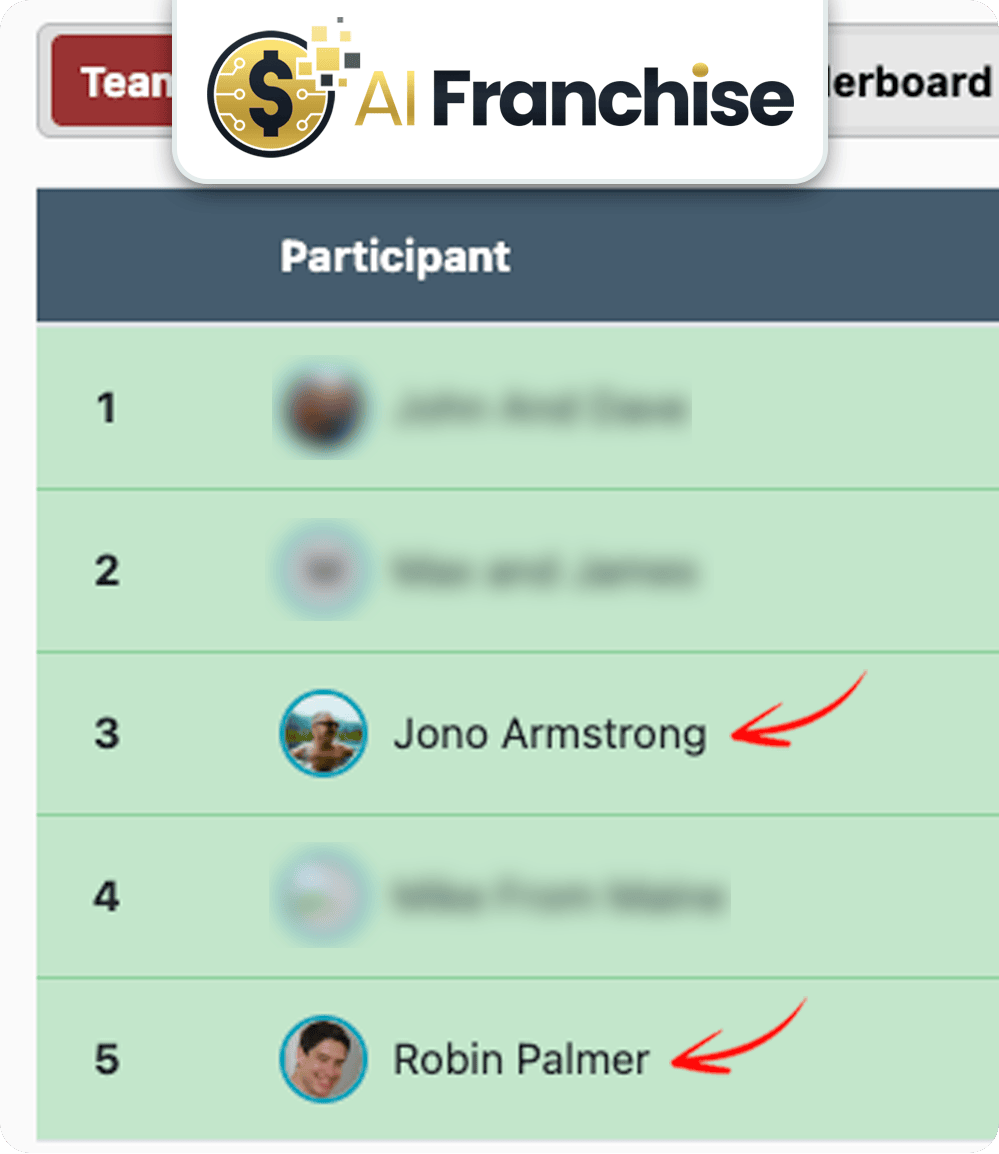999x1154 pixels.
Task: Select the blurred name in rank 4
Action: (x=559, y=896)
